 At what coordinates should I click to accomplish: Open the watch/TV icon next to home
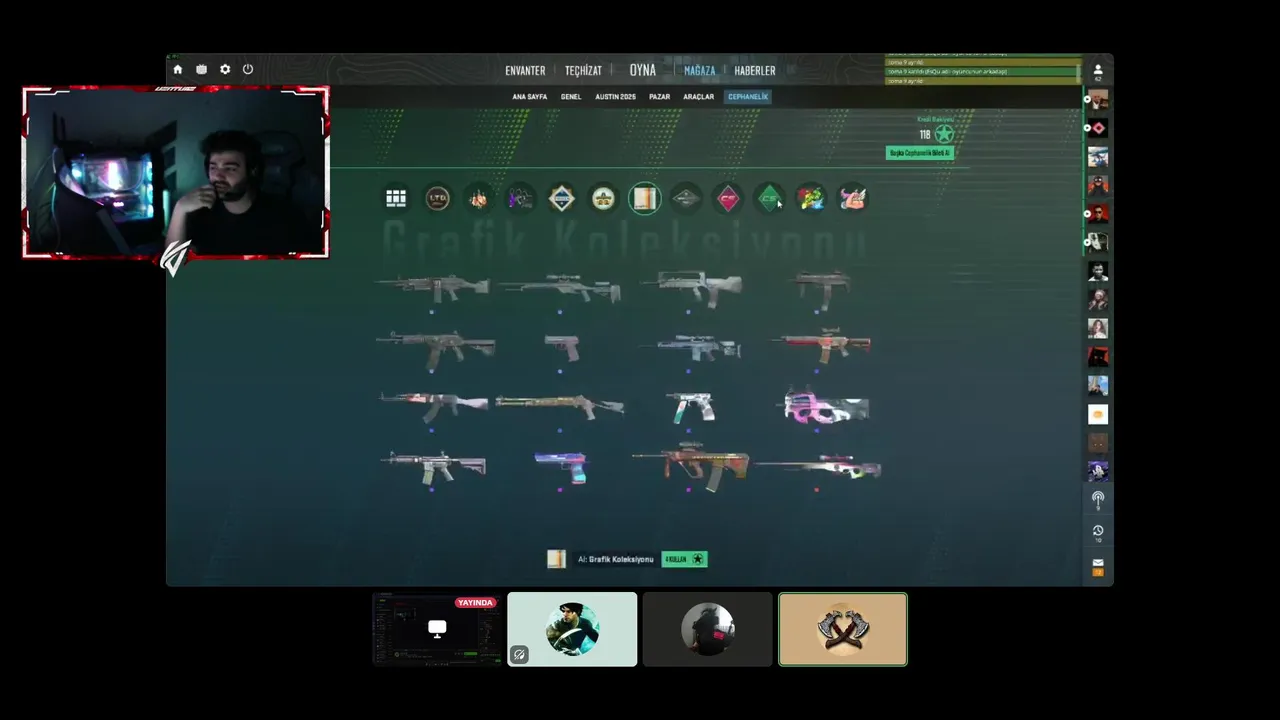[x=201, y=70]
